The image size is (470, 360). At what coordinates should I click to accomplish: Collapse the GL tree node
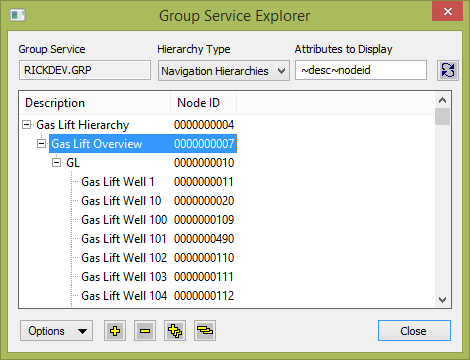click(x=56, y=163)
